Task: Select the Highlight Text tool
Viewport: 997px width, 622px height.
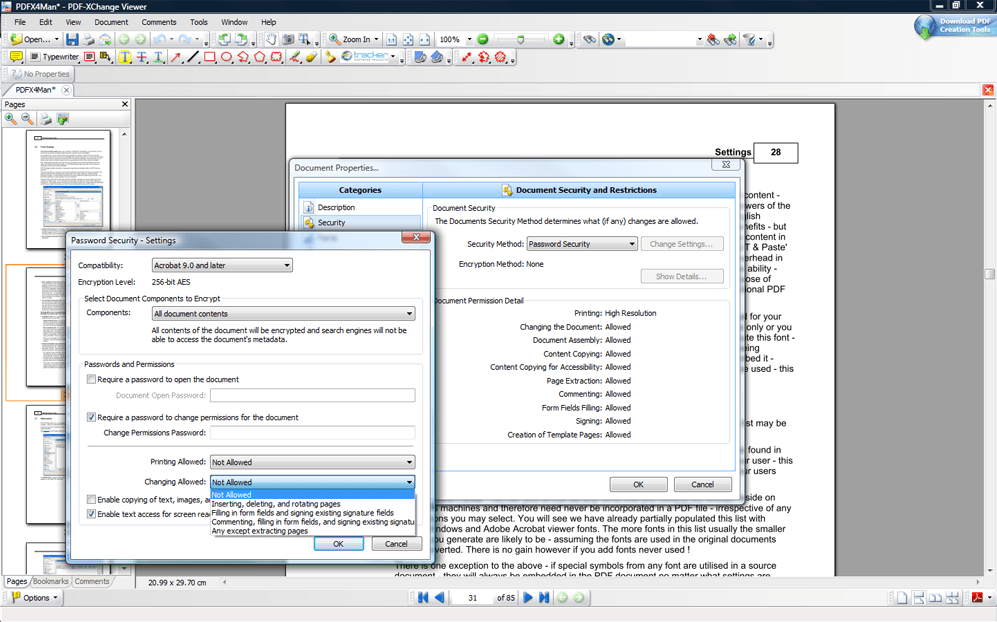Action: [123, 56]
